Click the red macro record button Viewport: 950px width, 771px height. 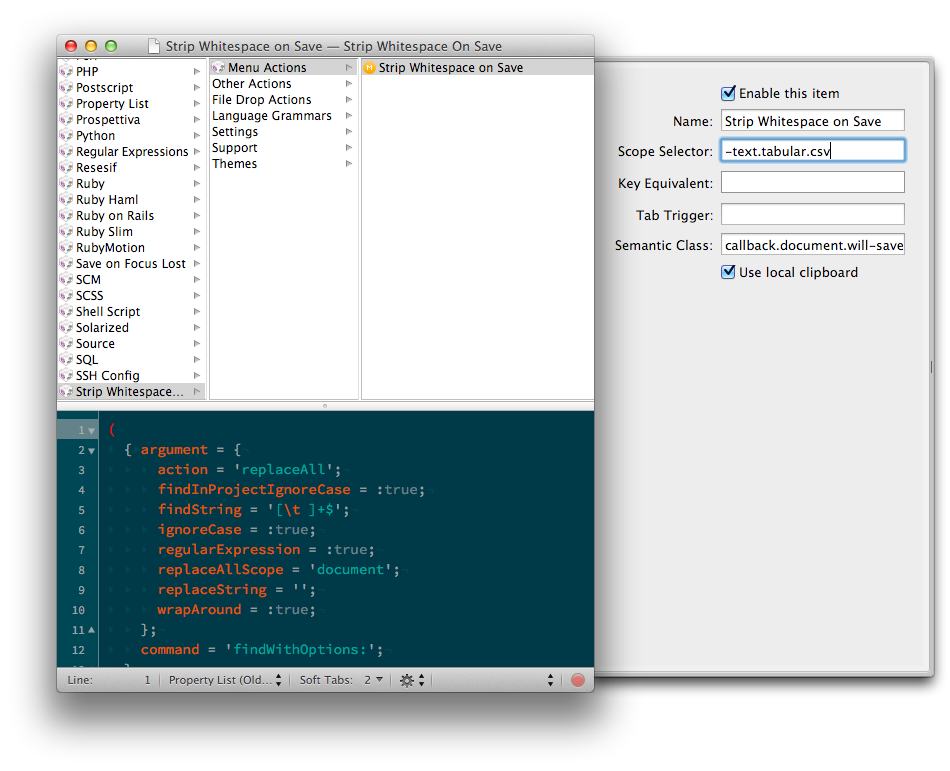tap(578, 680)
